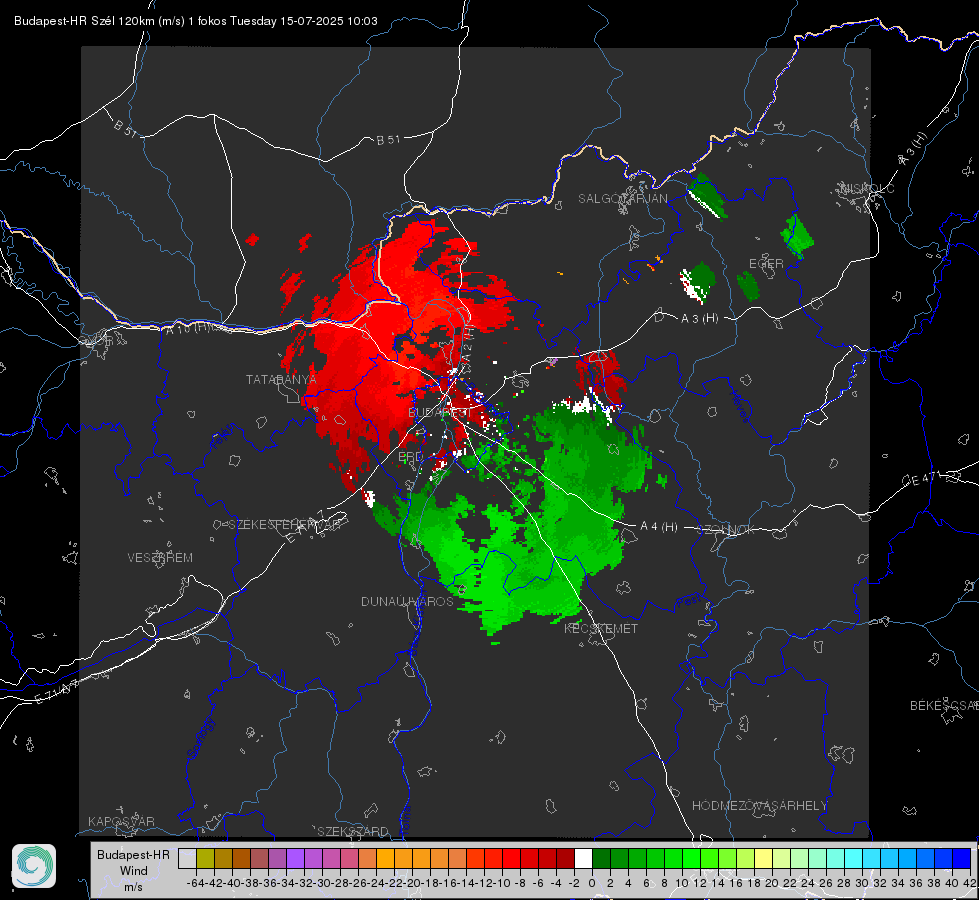This screenshot has width=979, height=900.
Task: Click the 20 value in the wind legend
Action: pos(772,883)
